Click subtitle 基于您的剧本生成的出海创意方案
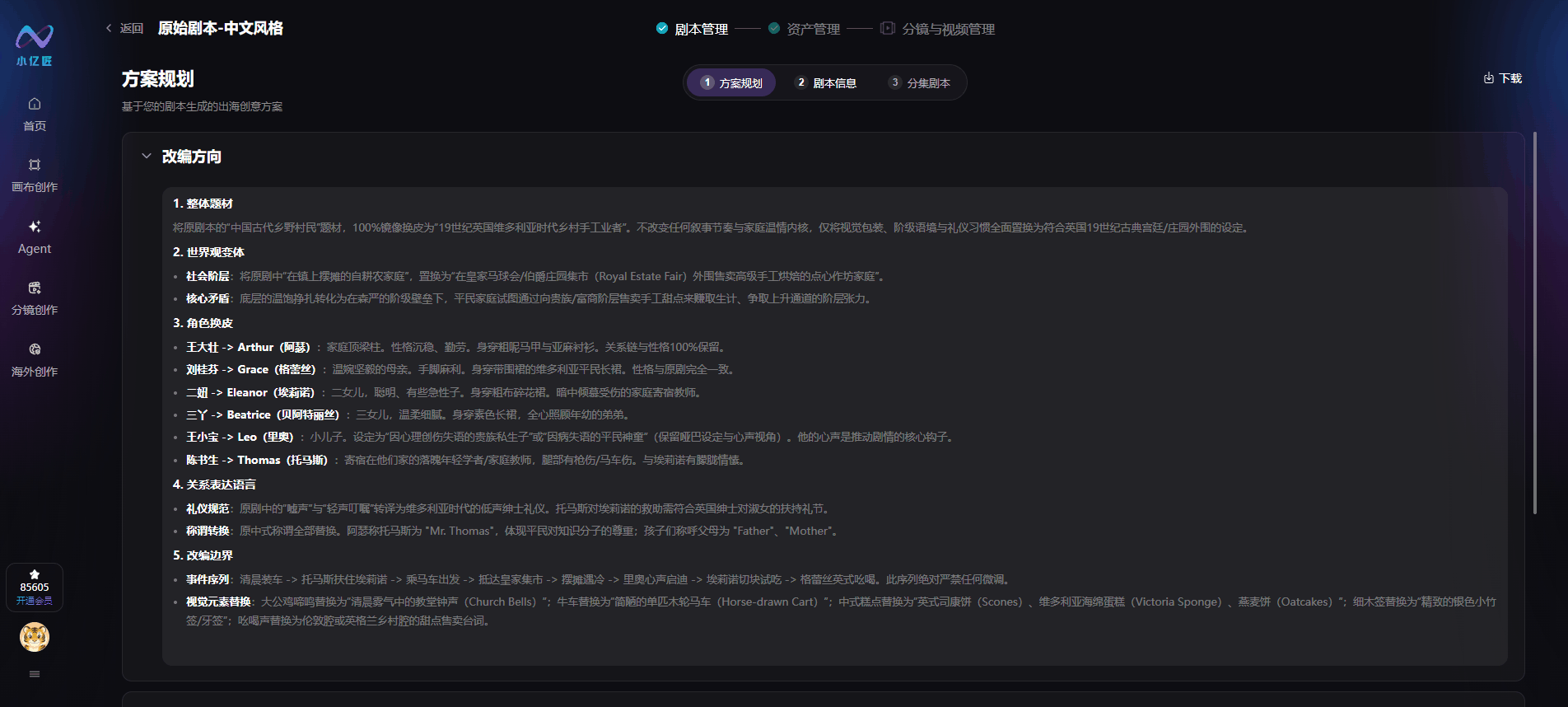This screenshot has width=1568, height=707. (x=202, y=106)
